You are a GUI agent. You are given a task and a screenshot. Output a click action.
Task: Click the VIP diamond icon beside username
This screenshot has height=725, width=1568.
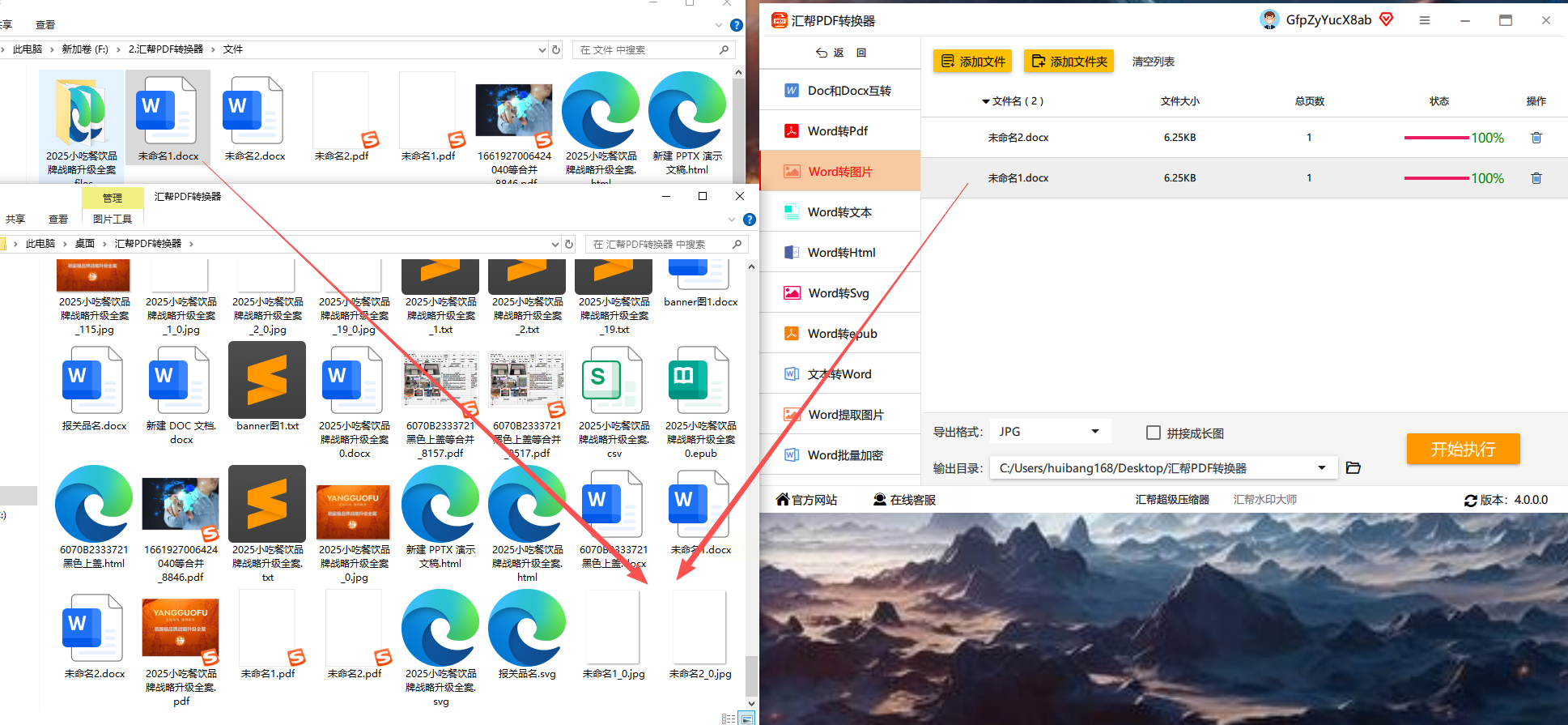pyautogui.click(x=1387, y=19)
